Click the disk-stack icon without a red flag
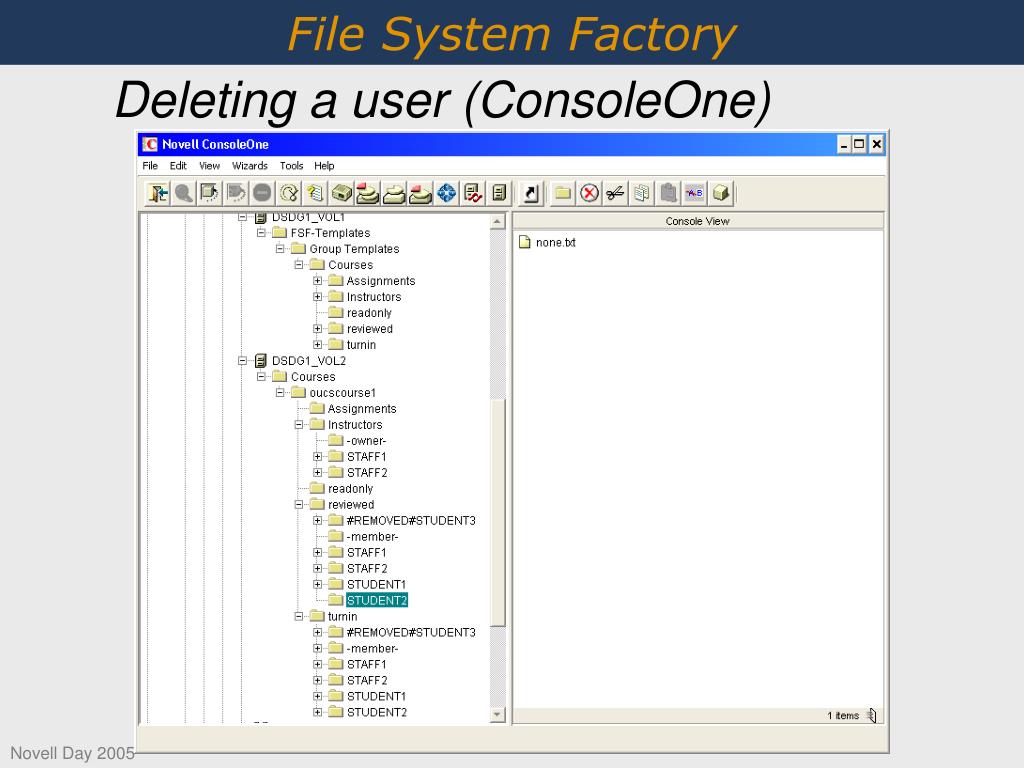 (x=394, y=193)
